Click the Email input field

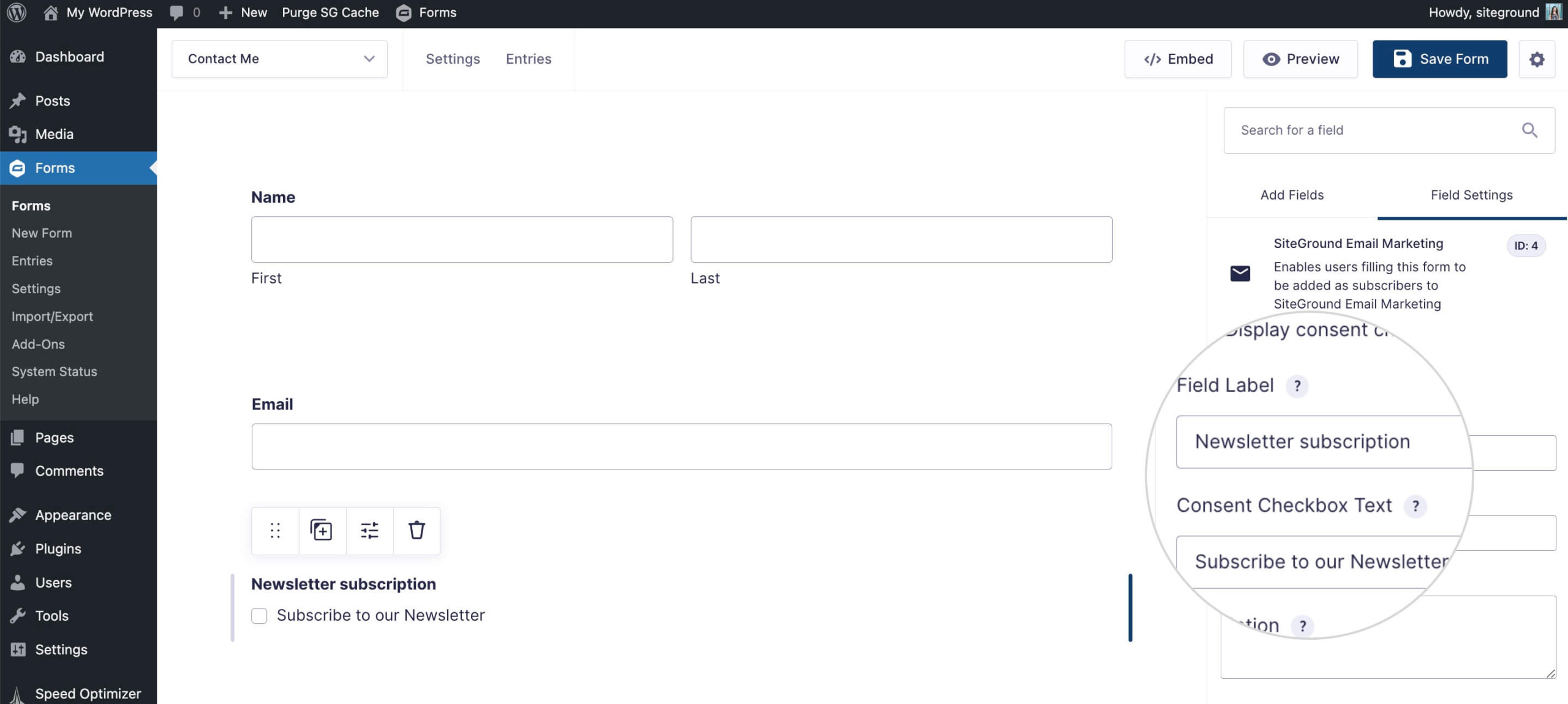coord(682,446)
